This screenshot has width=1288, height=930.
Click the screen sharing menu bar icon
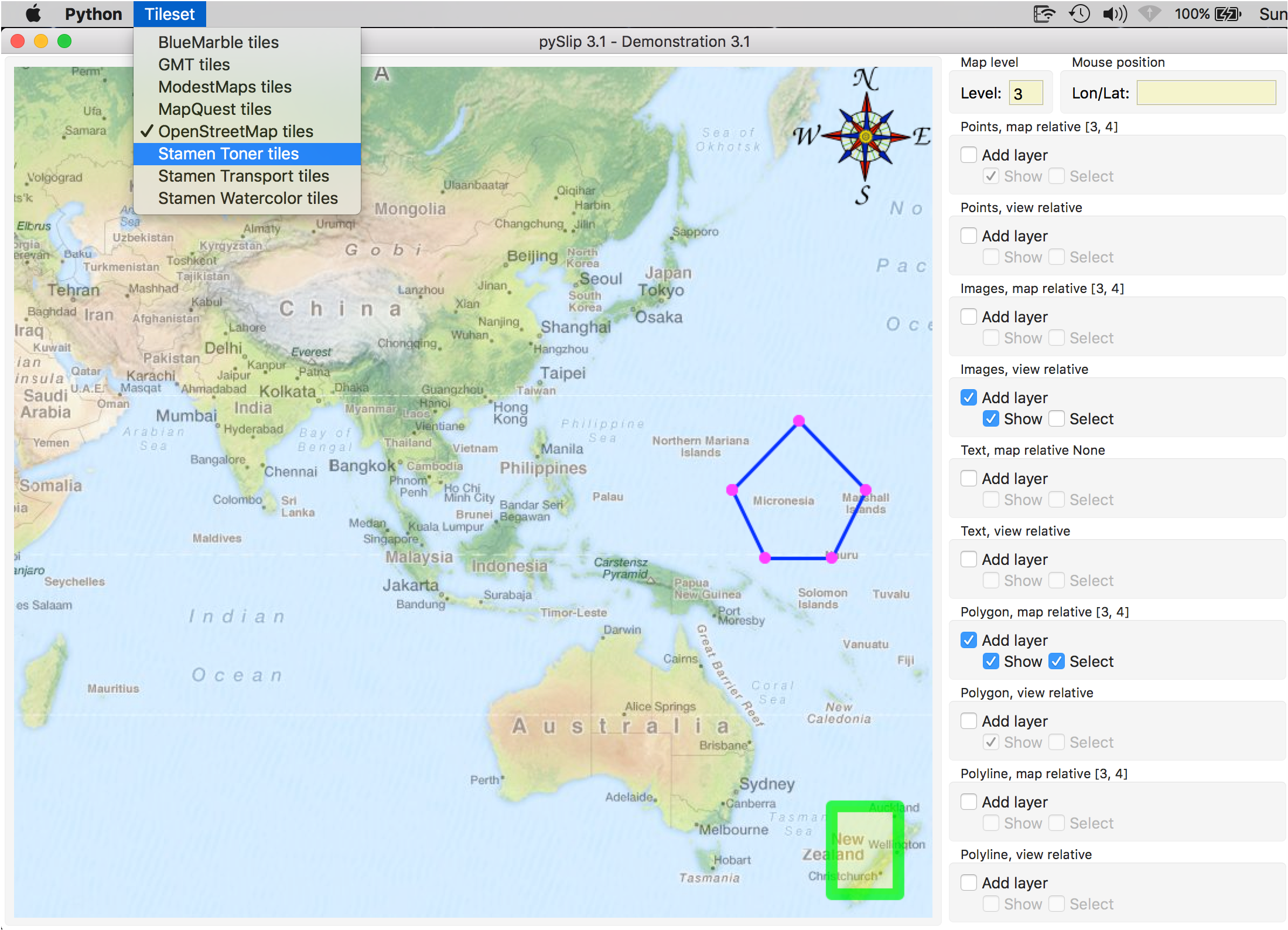pyautogui.click(x=1044, y=13)
